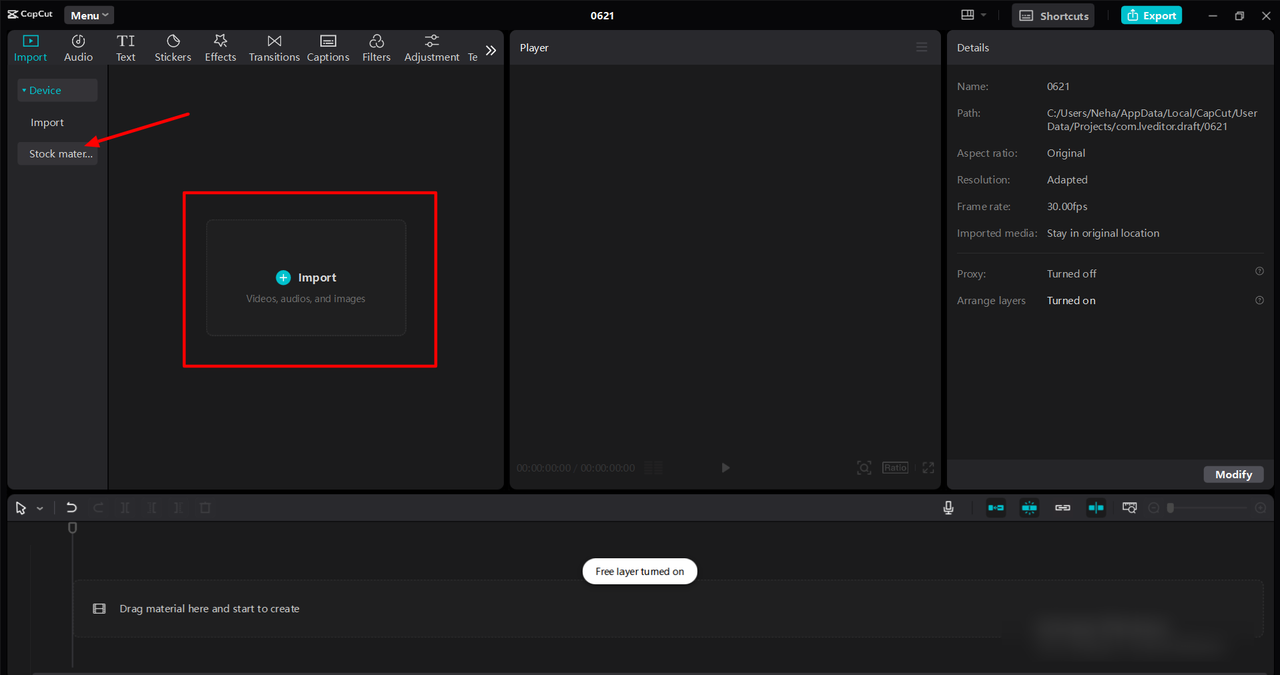1280x675 pixels.
Task: Expand more tabs with double chevron
Action: pyautogui.click(x=490, y=50)
